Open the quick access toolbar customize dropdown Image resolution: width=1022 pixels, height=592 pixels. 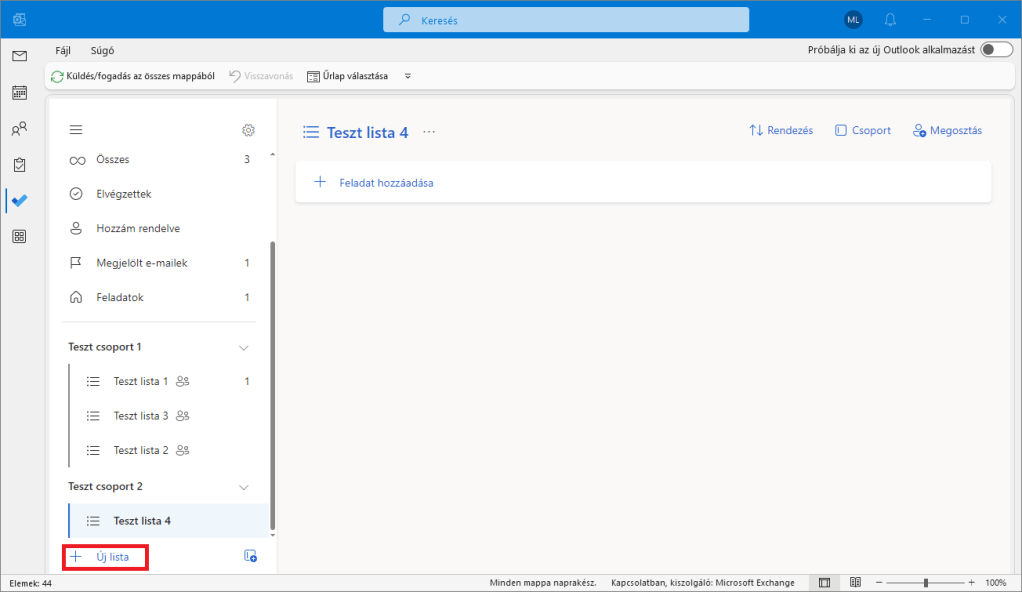407,76
